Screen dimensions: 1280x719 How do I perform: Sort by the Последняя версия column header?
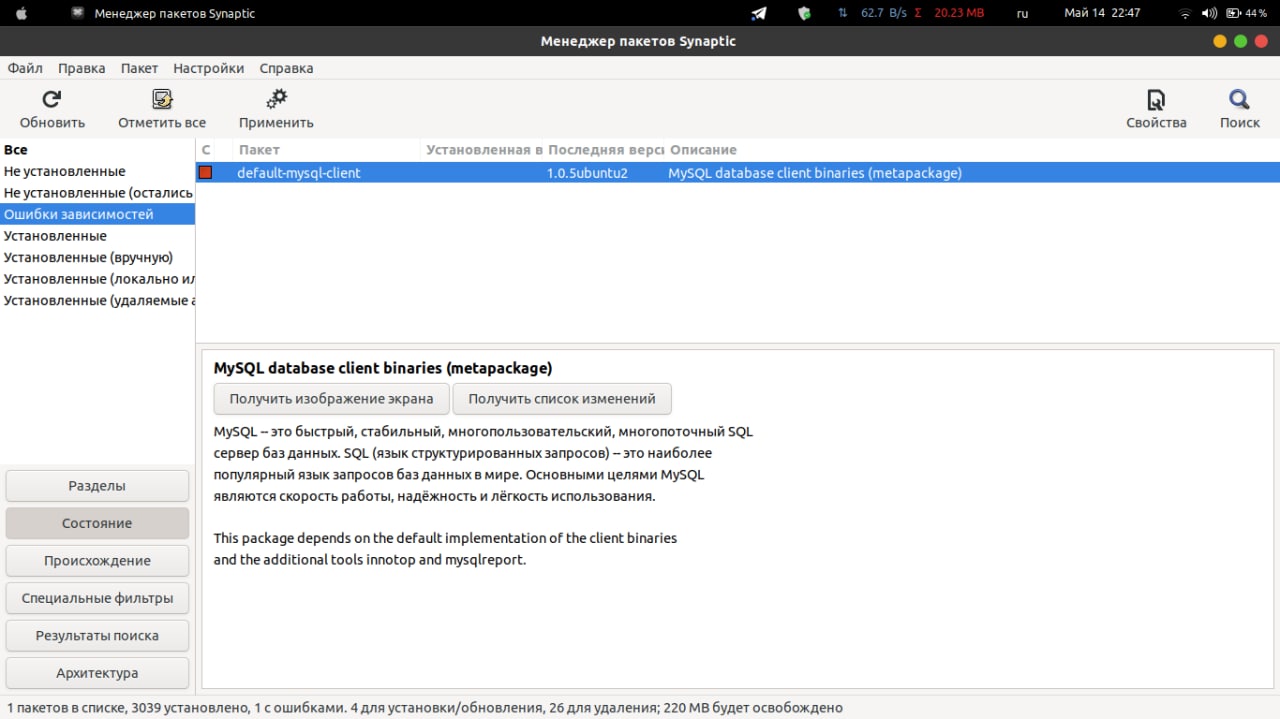click(x=604, y=150)
